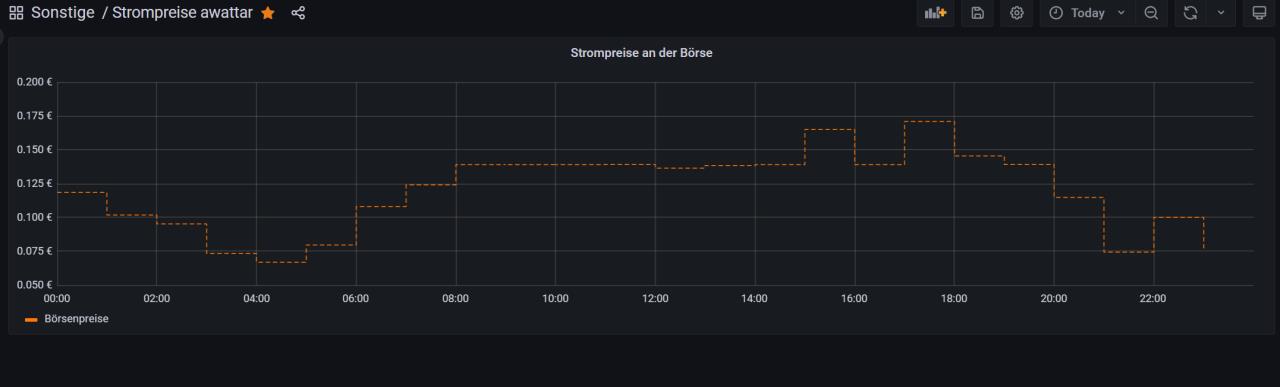Screen dimensions: 1280x387
Task: Refresh the dashboard
Action: coord(1190,13)
